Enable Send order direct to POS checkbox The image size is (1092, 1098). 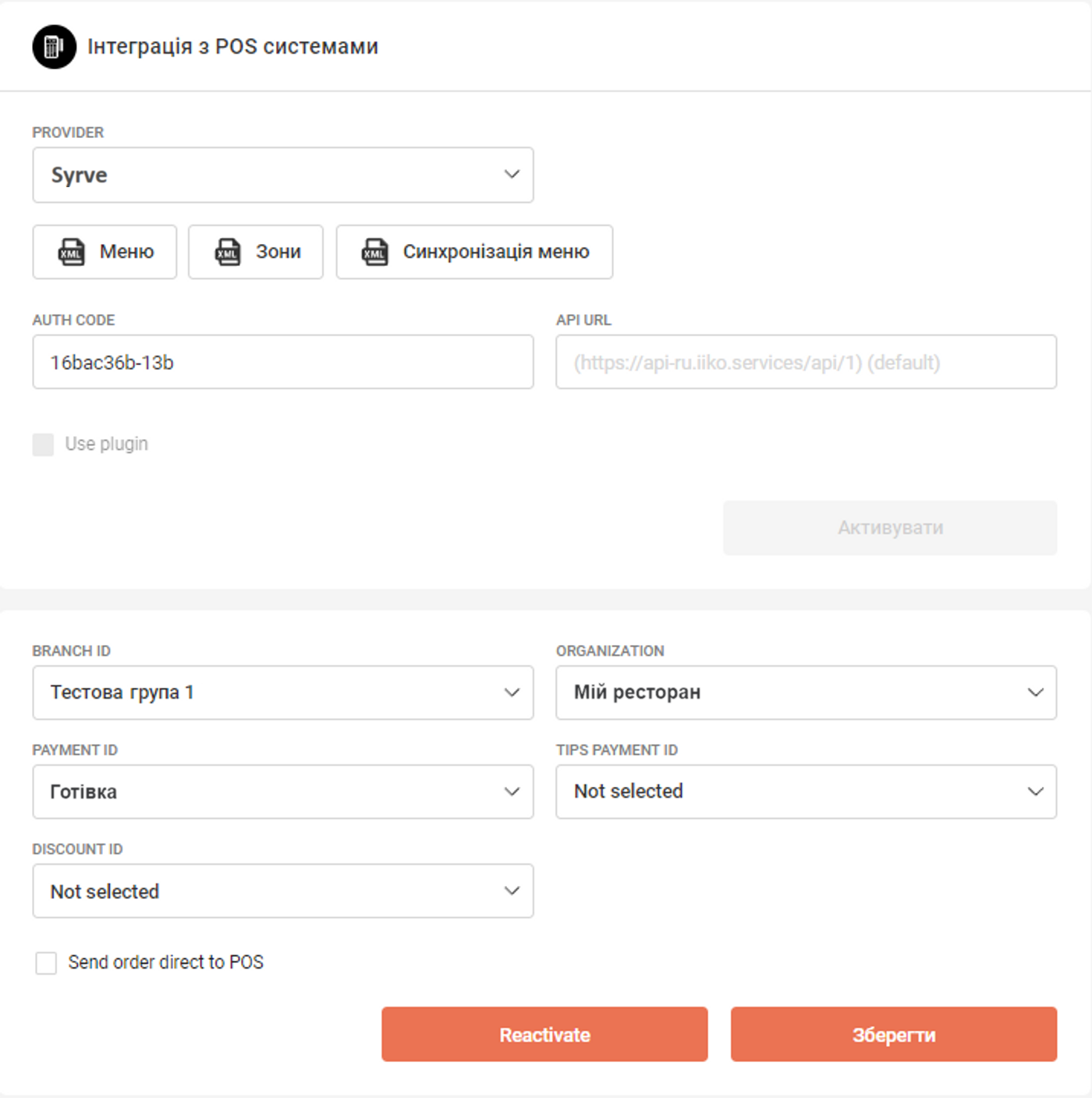click(46, 963)
